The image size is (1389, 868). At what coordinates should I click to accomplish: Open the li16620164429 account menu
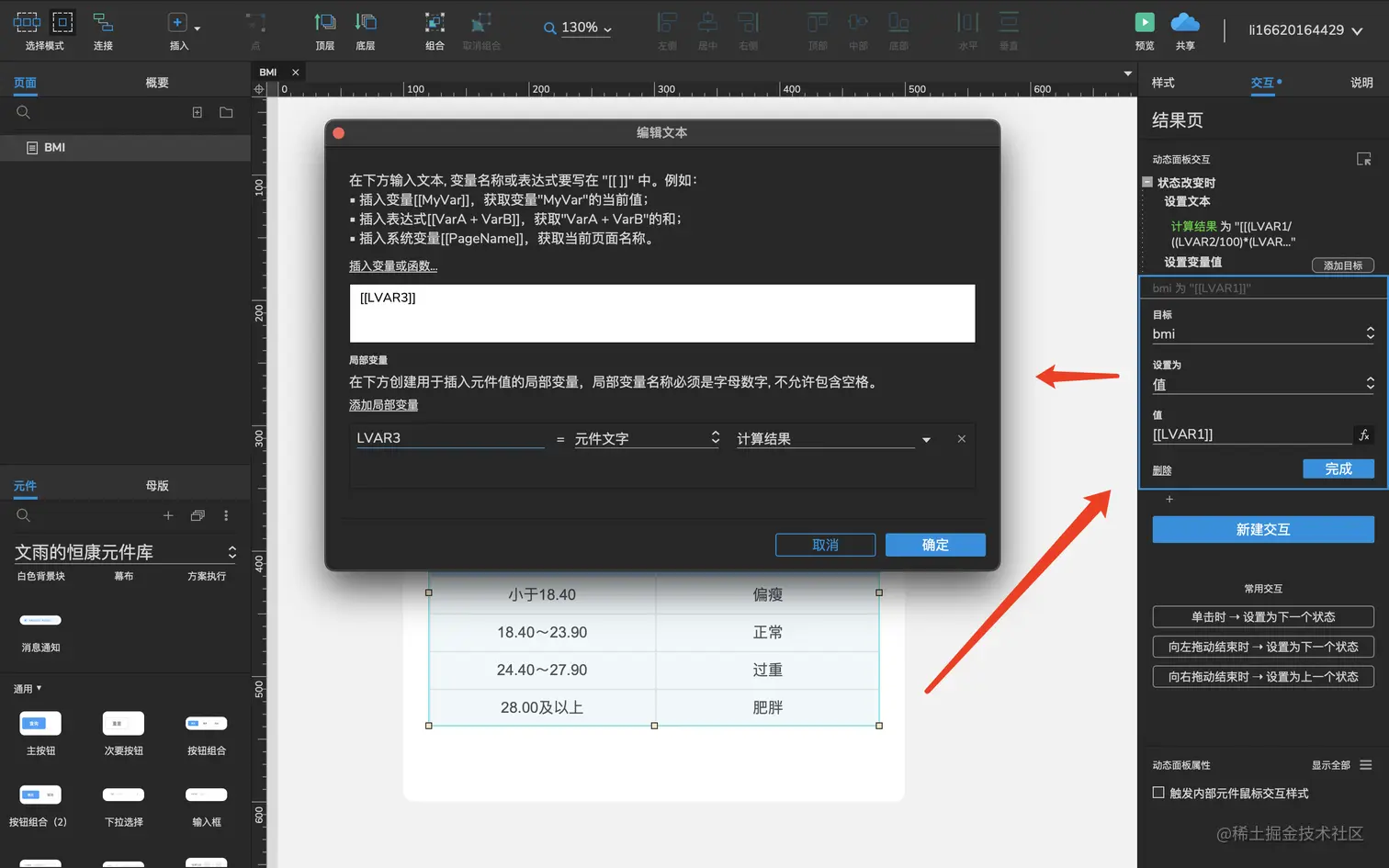(1305, 30)
